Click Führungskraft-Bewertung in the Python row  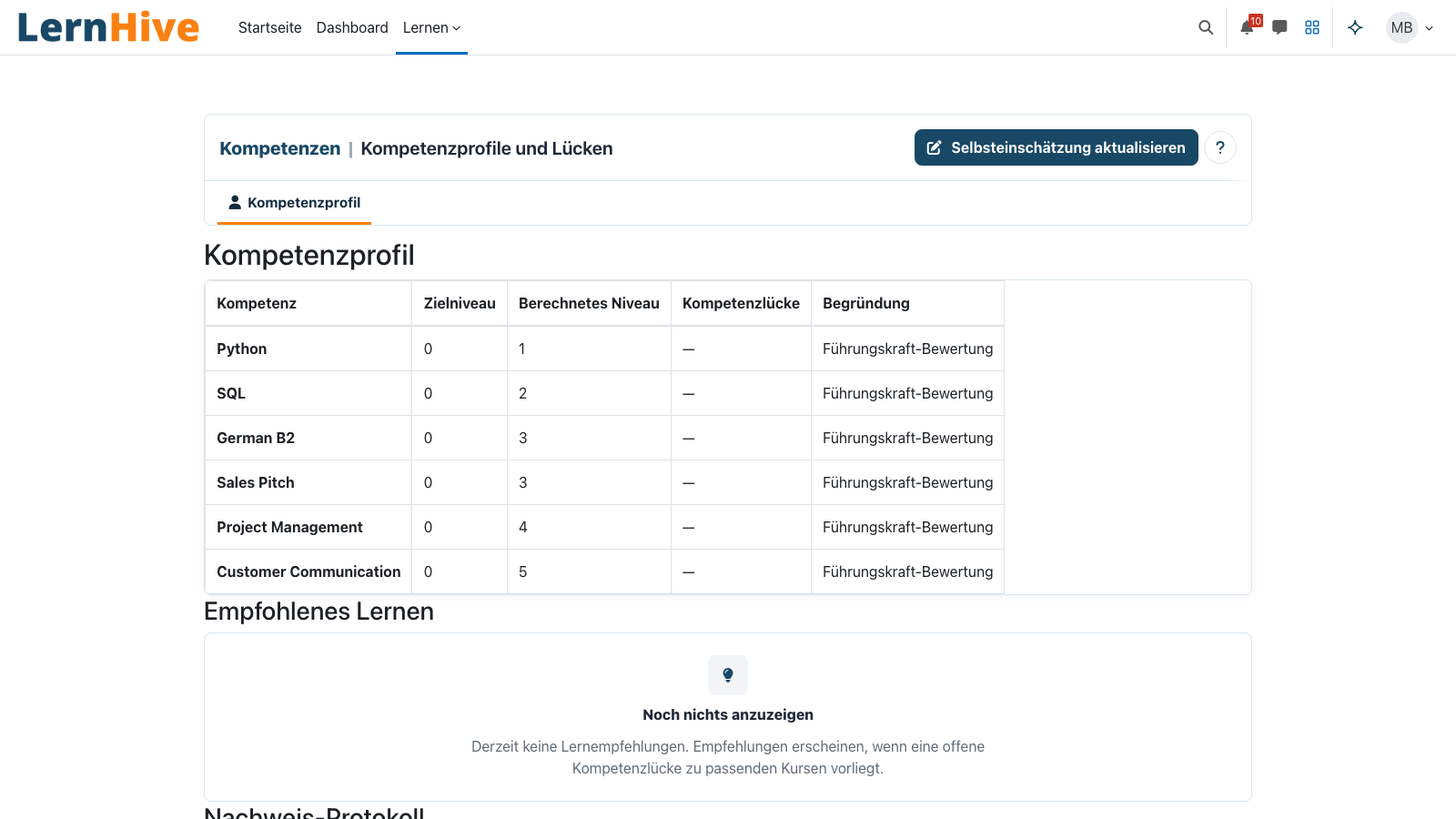point(907,349)
